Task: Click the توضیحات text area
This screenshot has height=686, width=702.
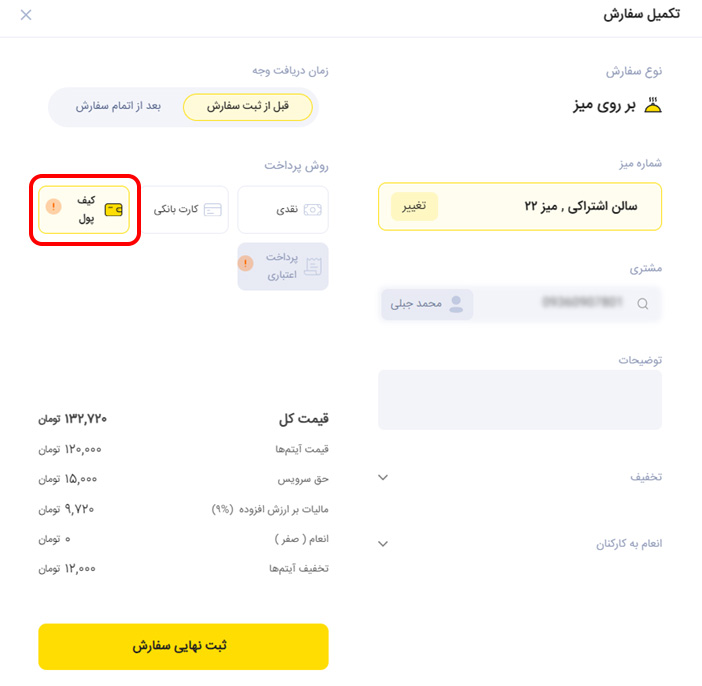Action: [x=520, y=400]
